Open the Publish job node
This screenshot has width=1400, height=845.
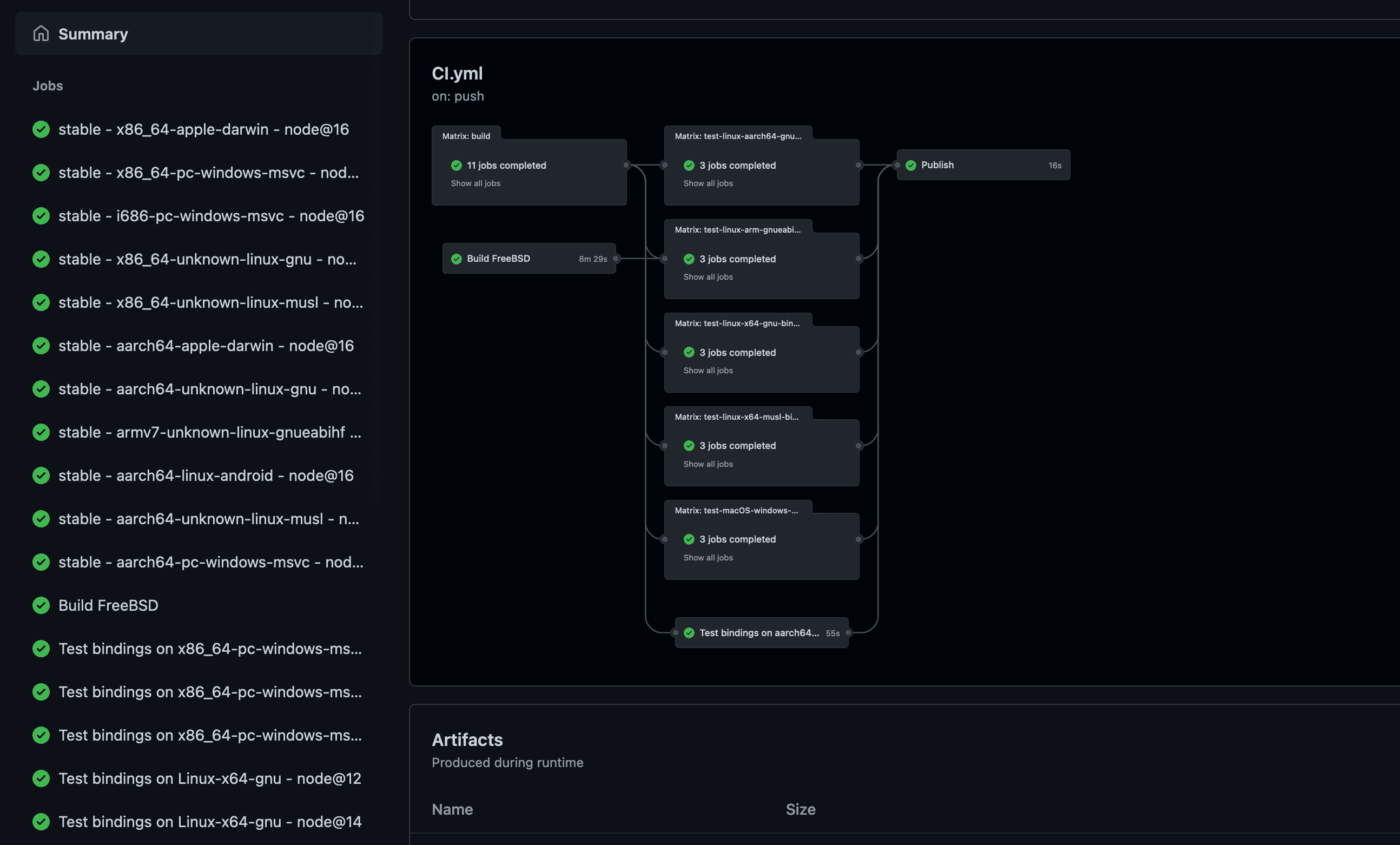(x=982, y=166)
